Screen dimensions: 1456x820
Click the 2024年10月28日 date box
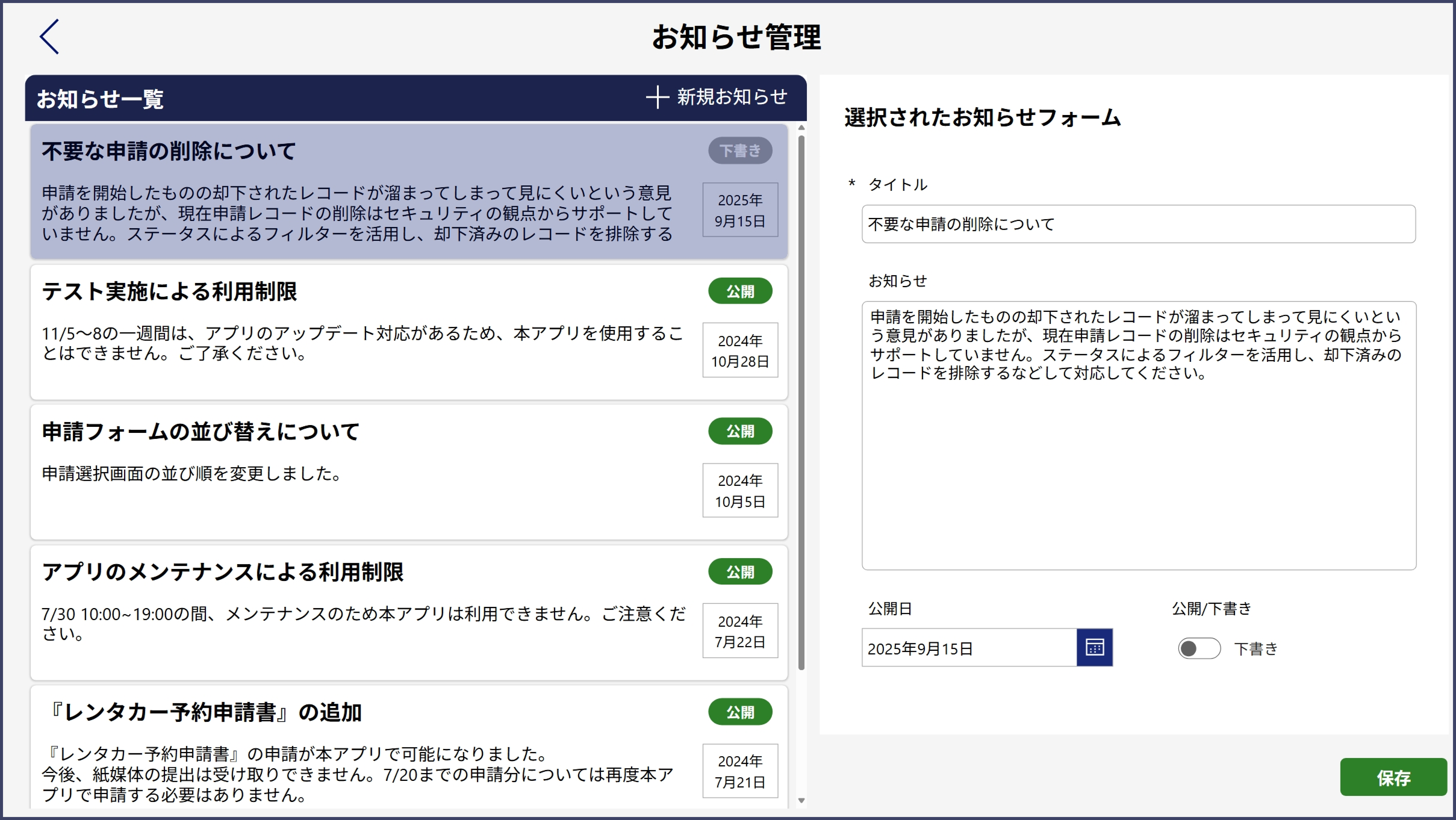(x=740, y=350)
